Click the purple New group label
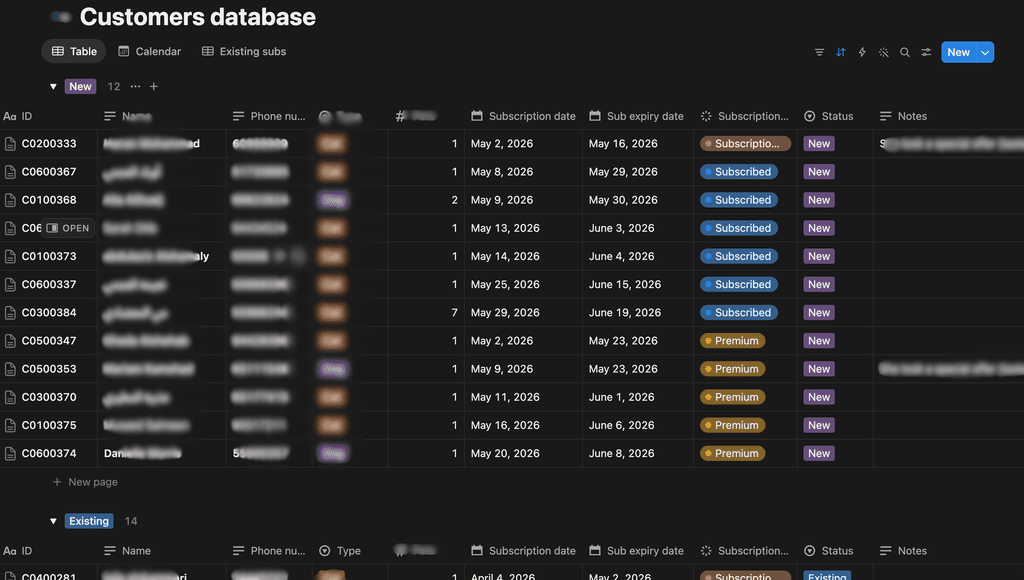1024x580 pixels. (x=80, y=86)
